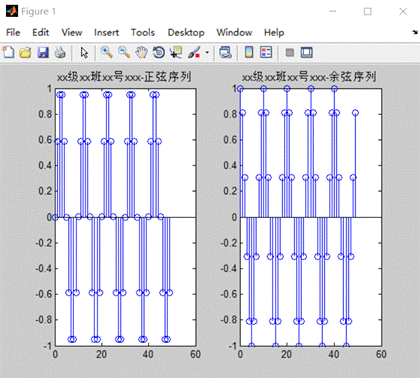Toggle the Rotate 3D tool
The height and width of the screenshot is (378, 420).
tap(159, 52)
